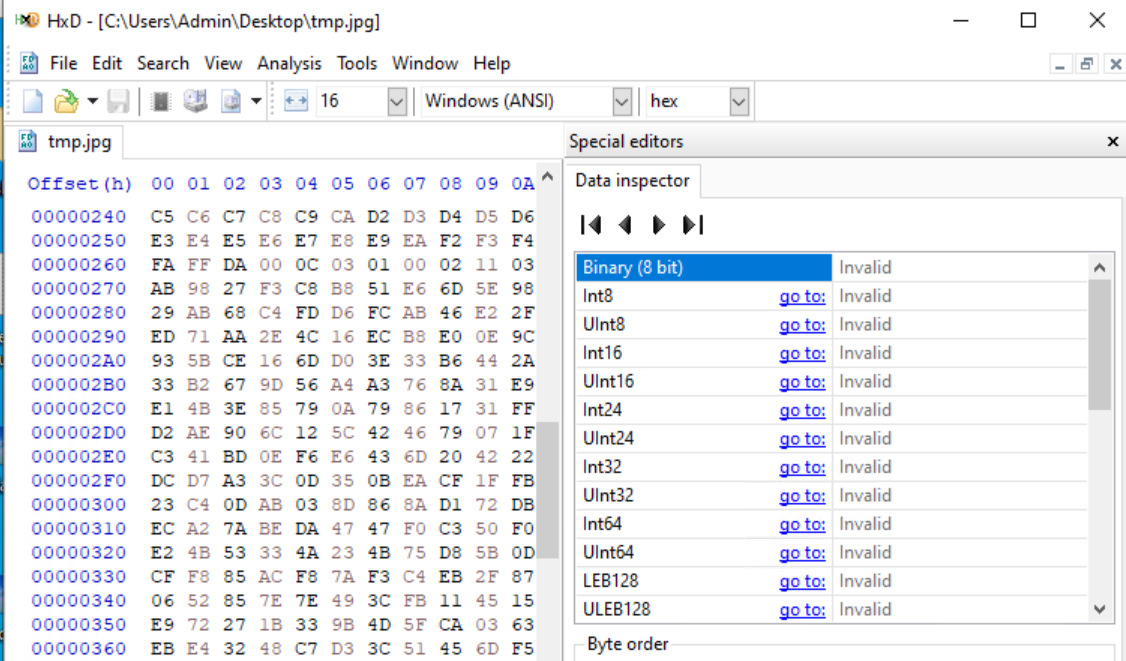
Task: Click the Open main memory chip icon
Action: (161, 101)
